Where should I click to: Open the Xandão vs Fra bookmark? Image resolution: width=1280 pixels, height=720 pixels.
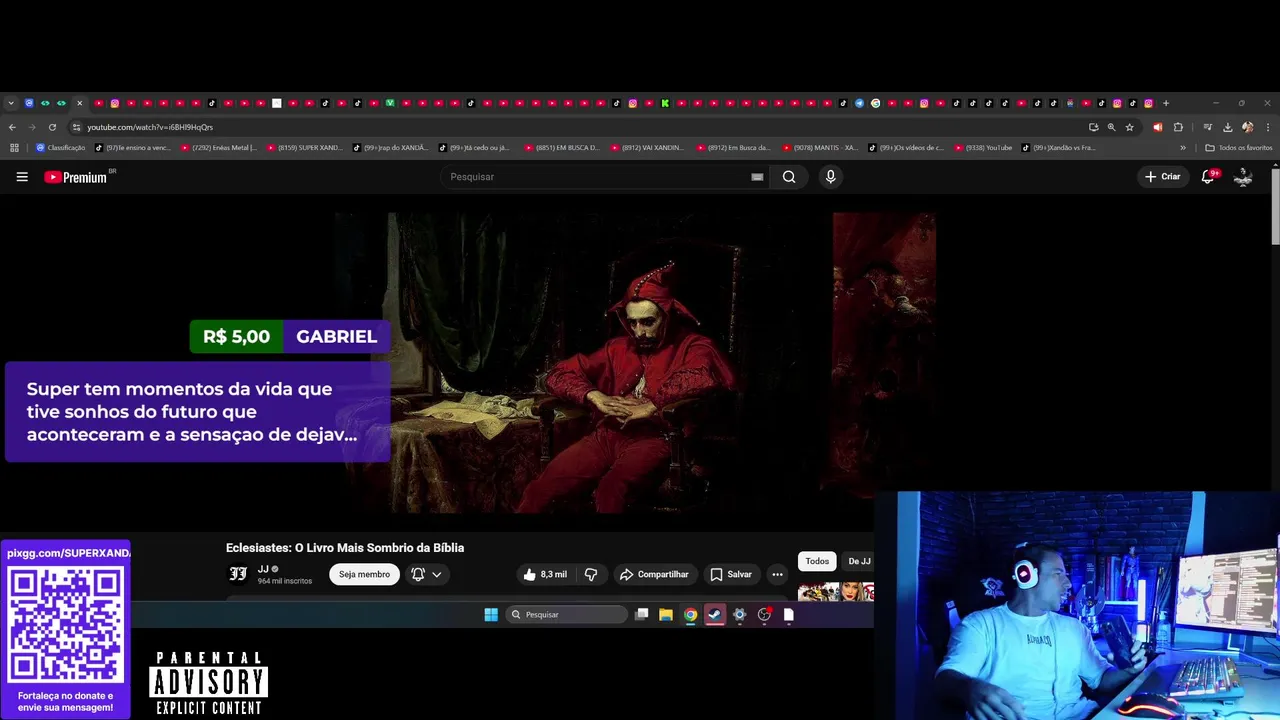click(x=1059, y=148)
